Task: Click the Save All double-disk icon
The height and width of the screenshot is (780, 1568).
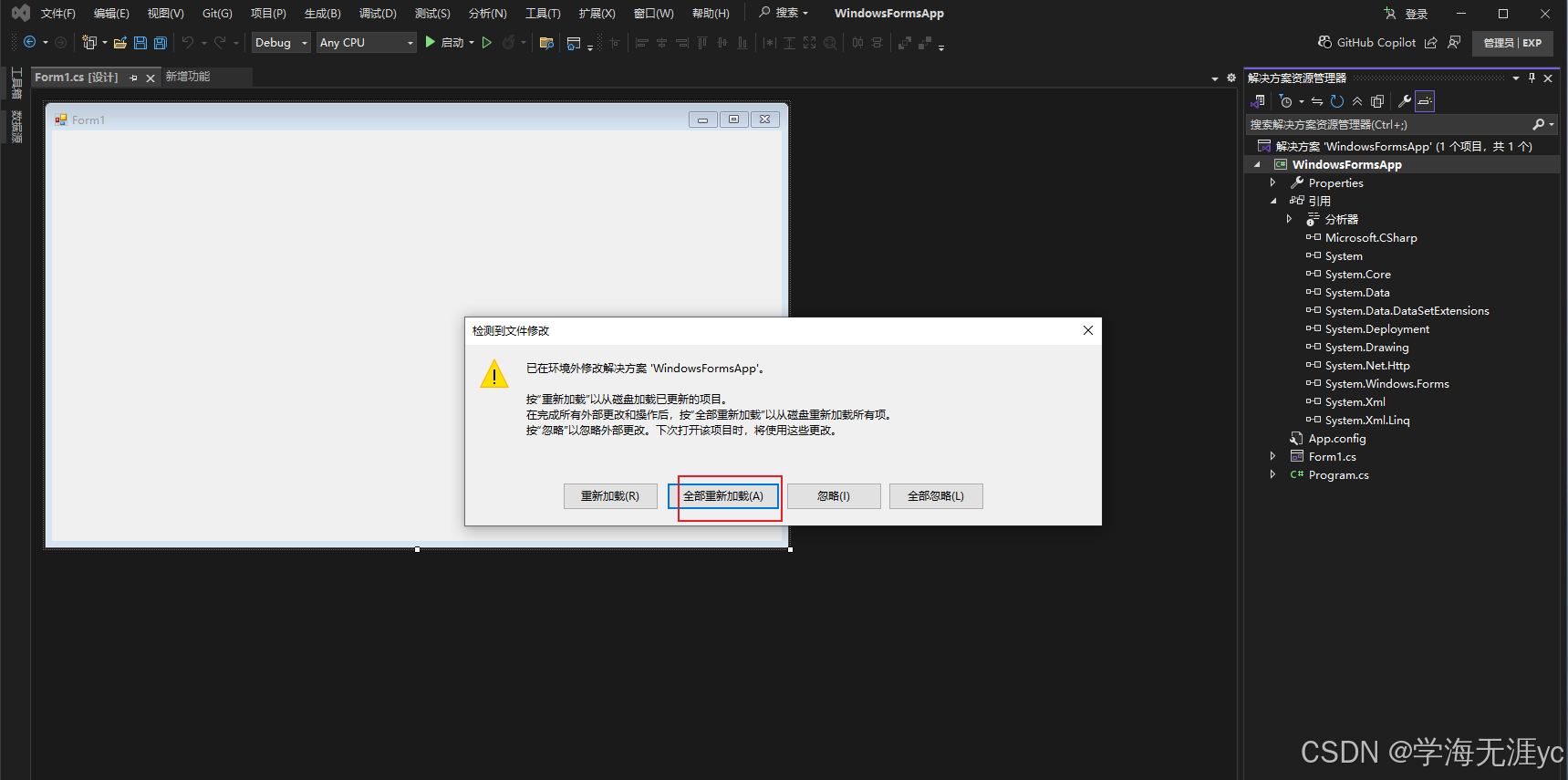Action: tap(161, 42)
